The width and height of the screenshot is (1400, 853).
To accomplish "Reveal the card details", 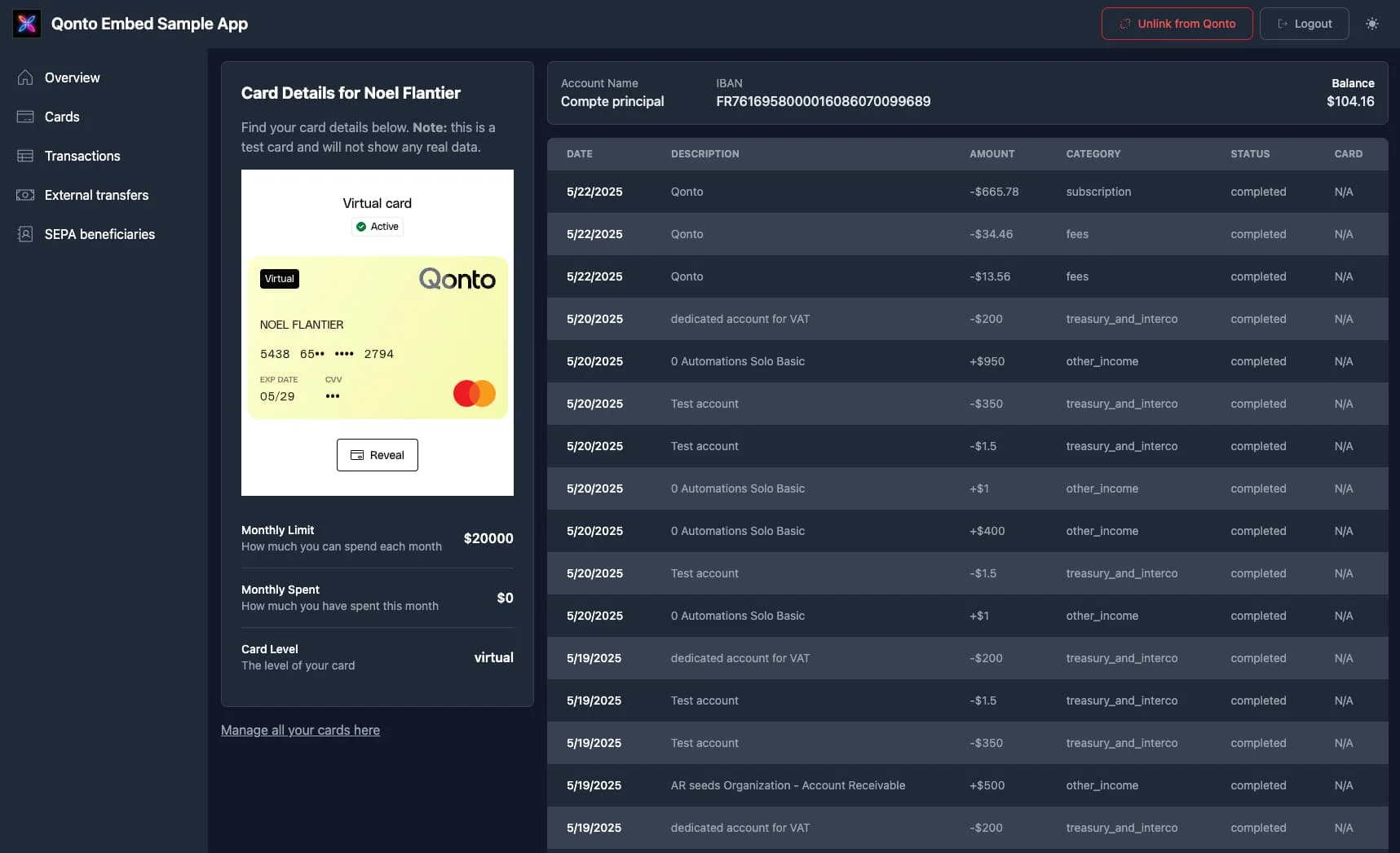I will click(378, 455).
